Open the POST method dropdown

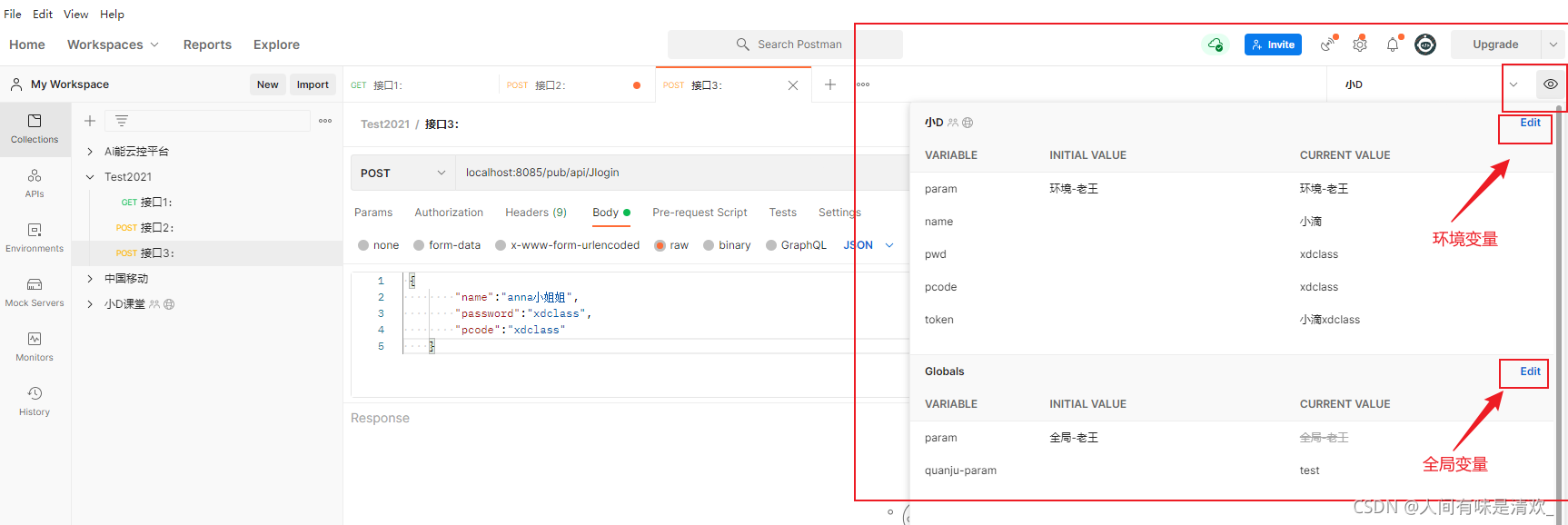403,173
